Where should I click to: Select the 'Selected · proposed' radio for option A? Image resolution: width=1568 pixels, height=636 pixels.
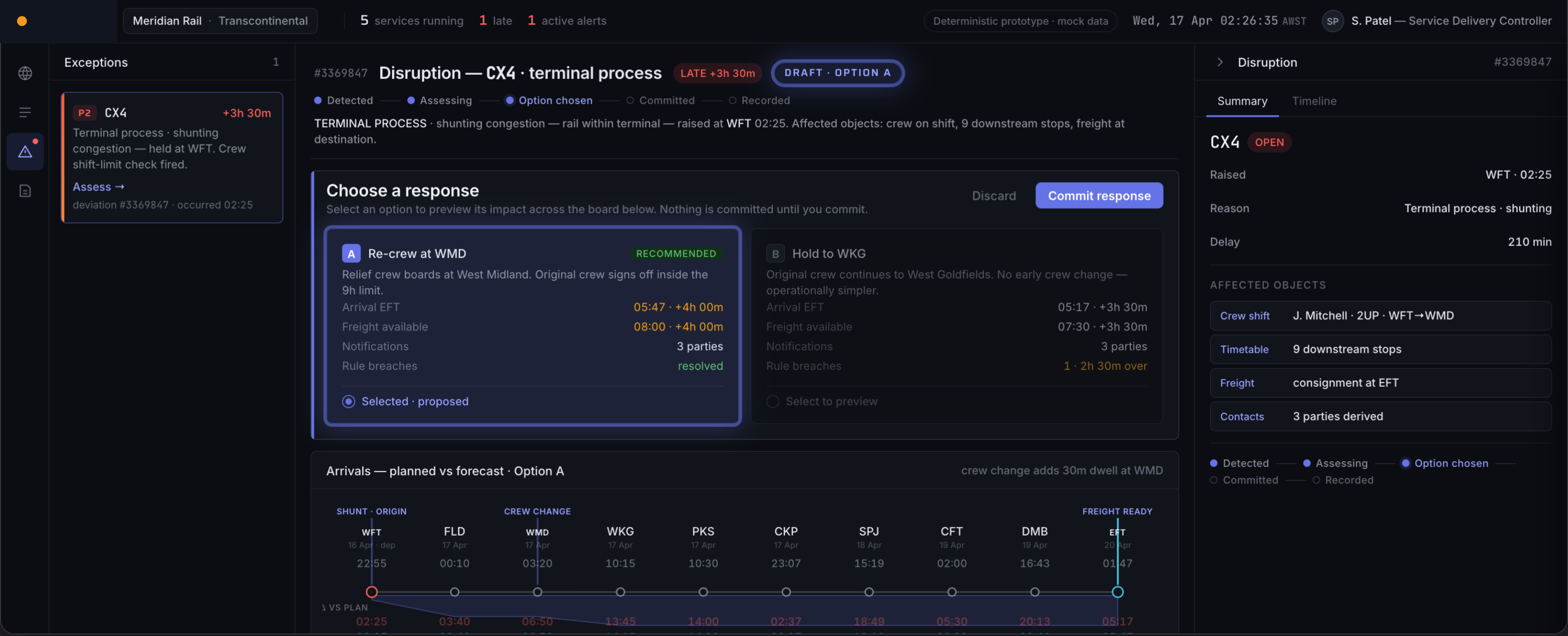(x=348, y=402)
